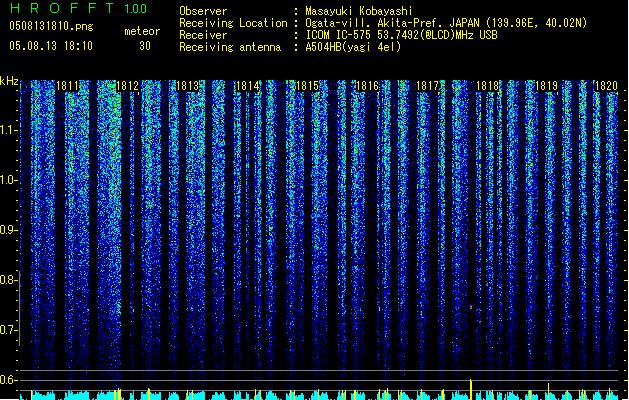This screenshot has height=400, width=629.
Task: Select the 1820 time marker
Action: tap(607, 86)
